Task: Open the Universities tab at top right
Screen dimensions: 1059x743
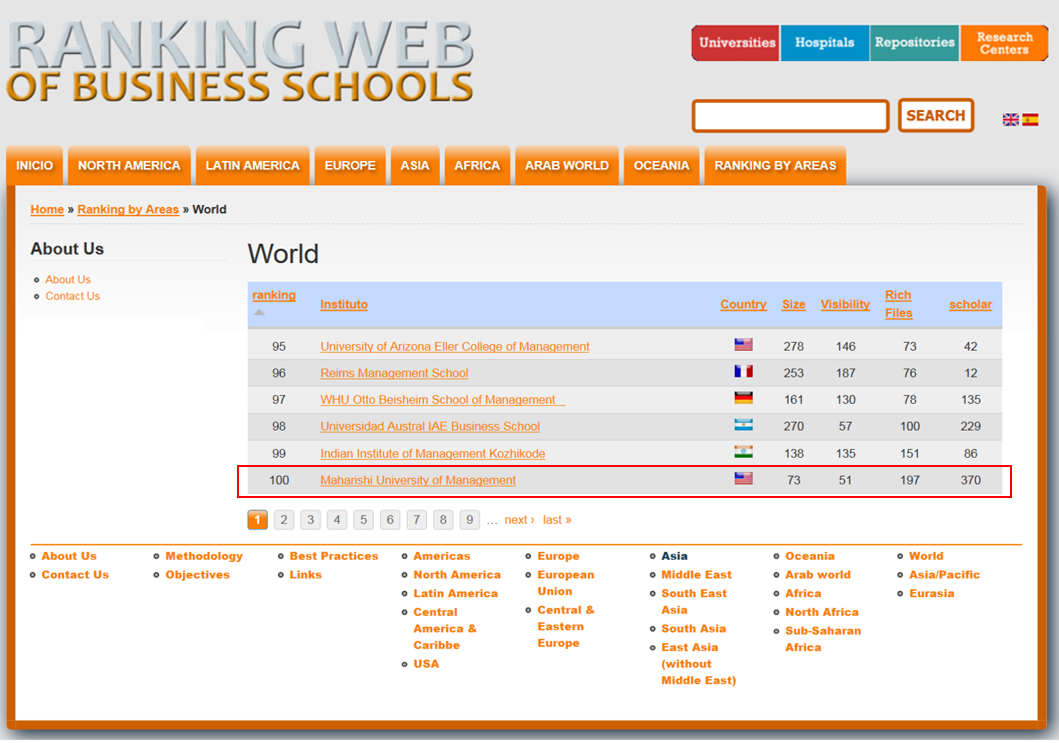Action: point(736,43)
